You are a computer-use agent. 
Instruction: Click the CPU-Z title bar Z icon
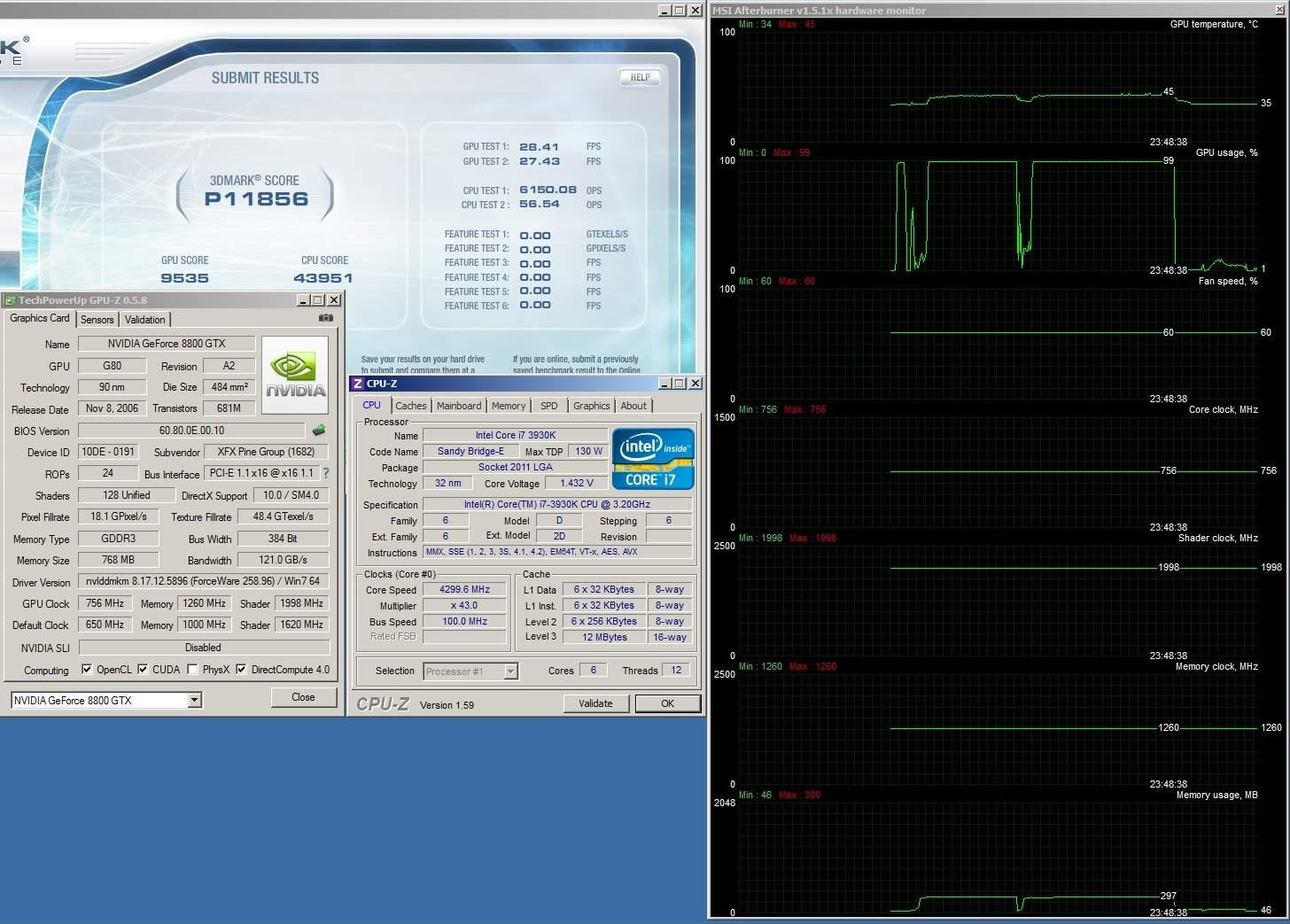[x=358, y=384]
